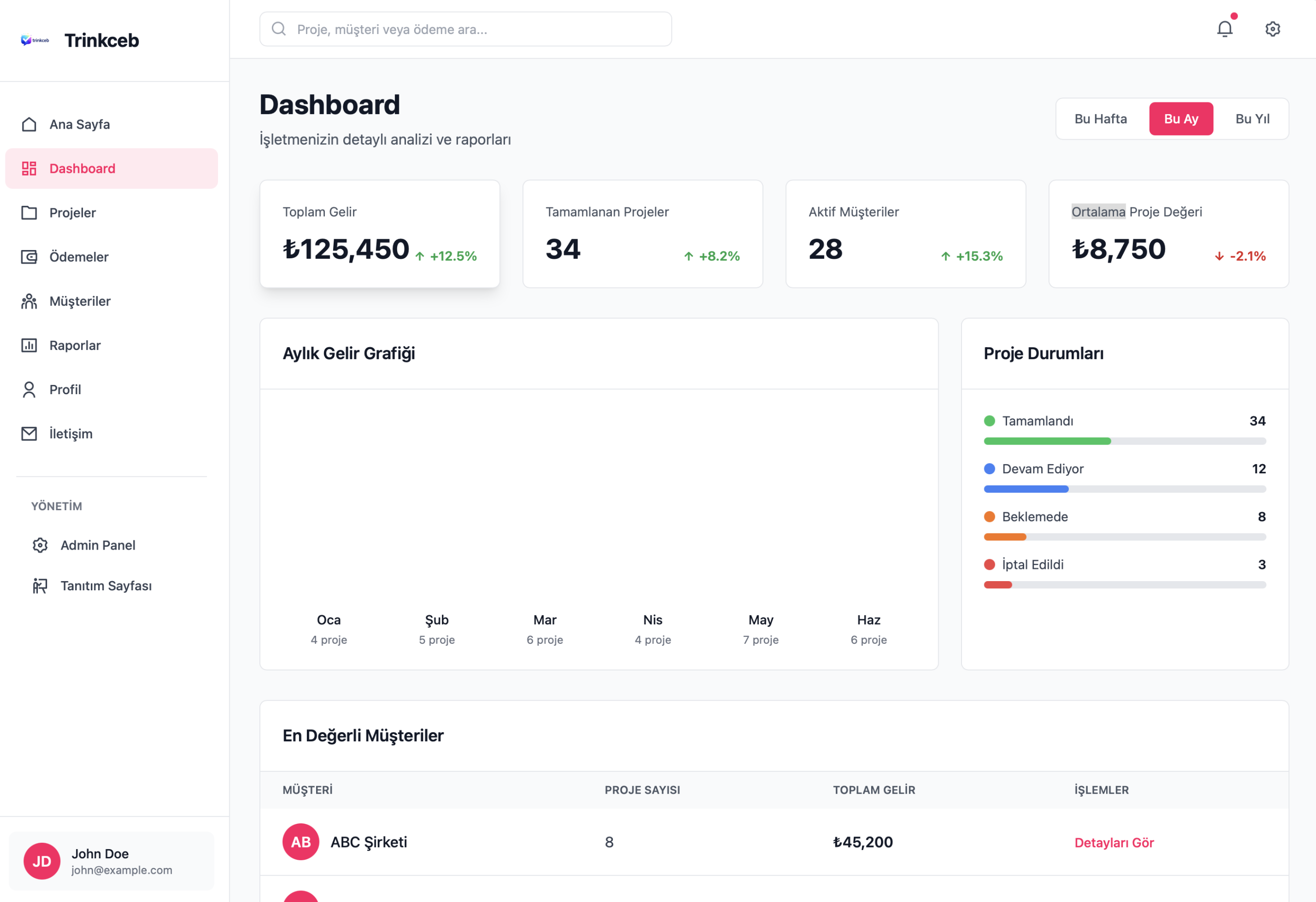Enable the Bu Yıl time filter
1316x902 pixels.
tap(1252, 118)
